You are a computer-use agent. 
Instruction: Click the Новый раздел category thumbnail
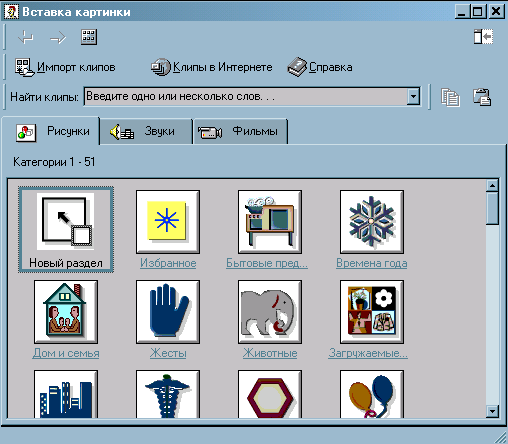pos(66,221)
